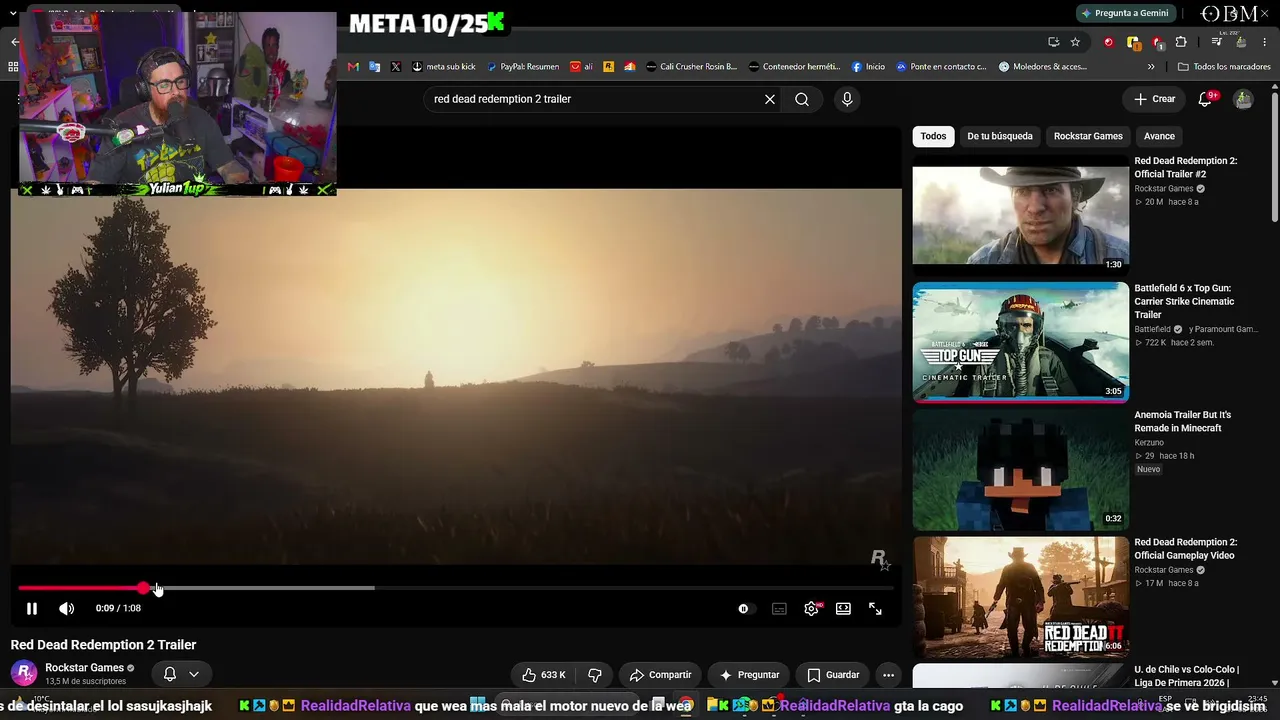Save the video with Guardar
This screenshot has height=720, width=1280.
tap(833, 675)
